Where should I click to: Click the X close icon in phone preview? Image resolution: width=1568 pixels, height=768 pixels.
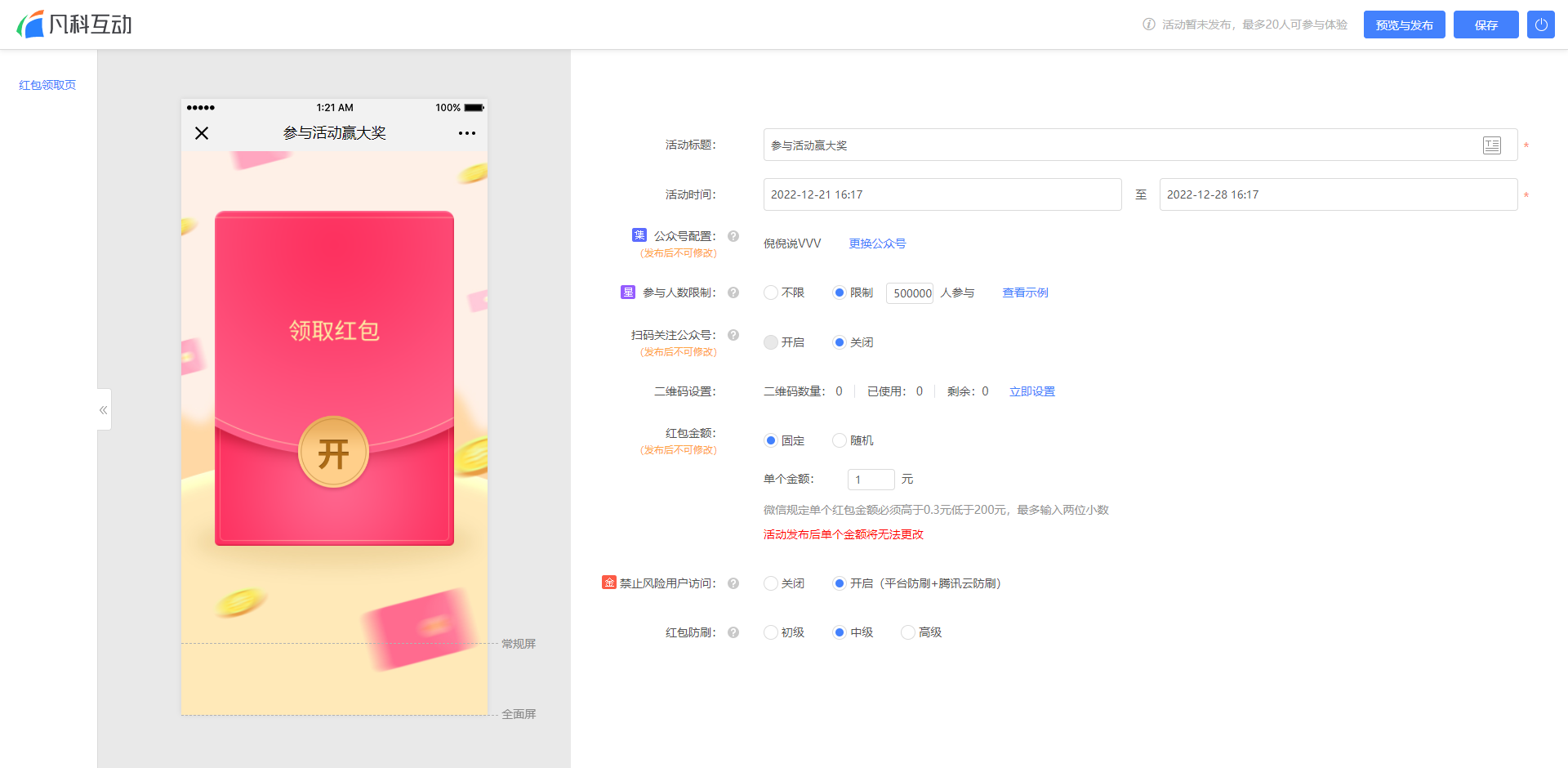tap(202, 133)
